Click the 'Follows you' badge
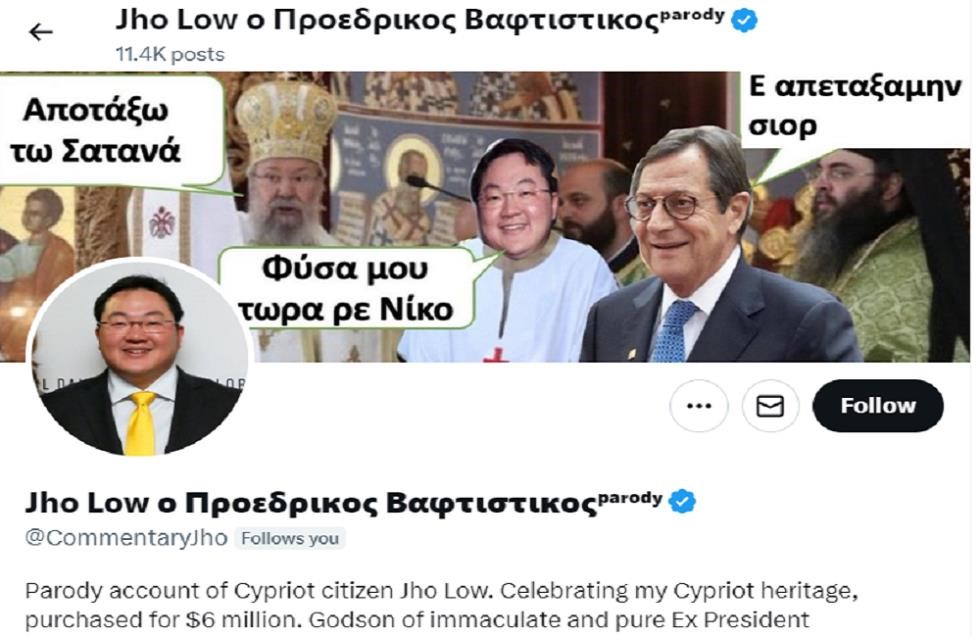Viewport: 980px width, 637px height. [x=290, y=538]
